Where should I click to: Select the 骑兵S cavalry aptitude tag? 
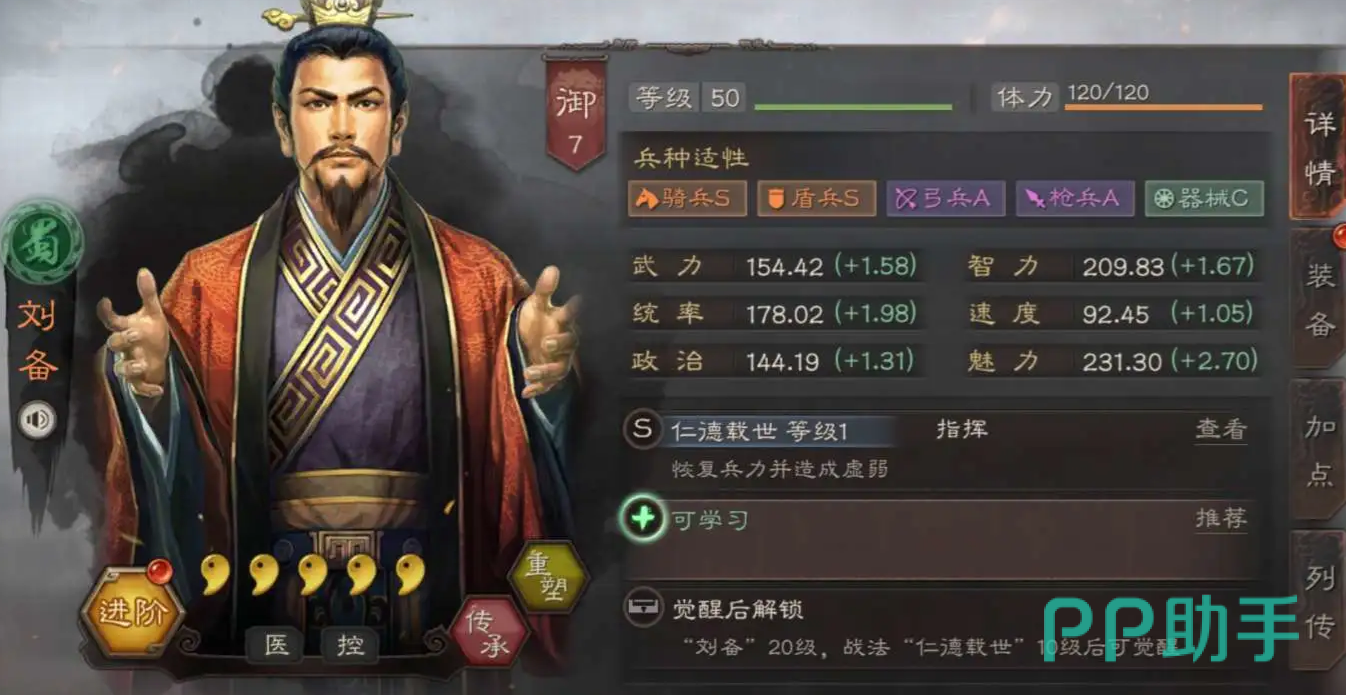pos(687,198)
